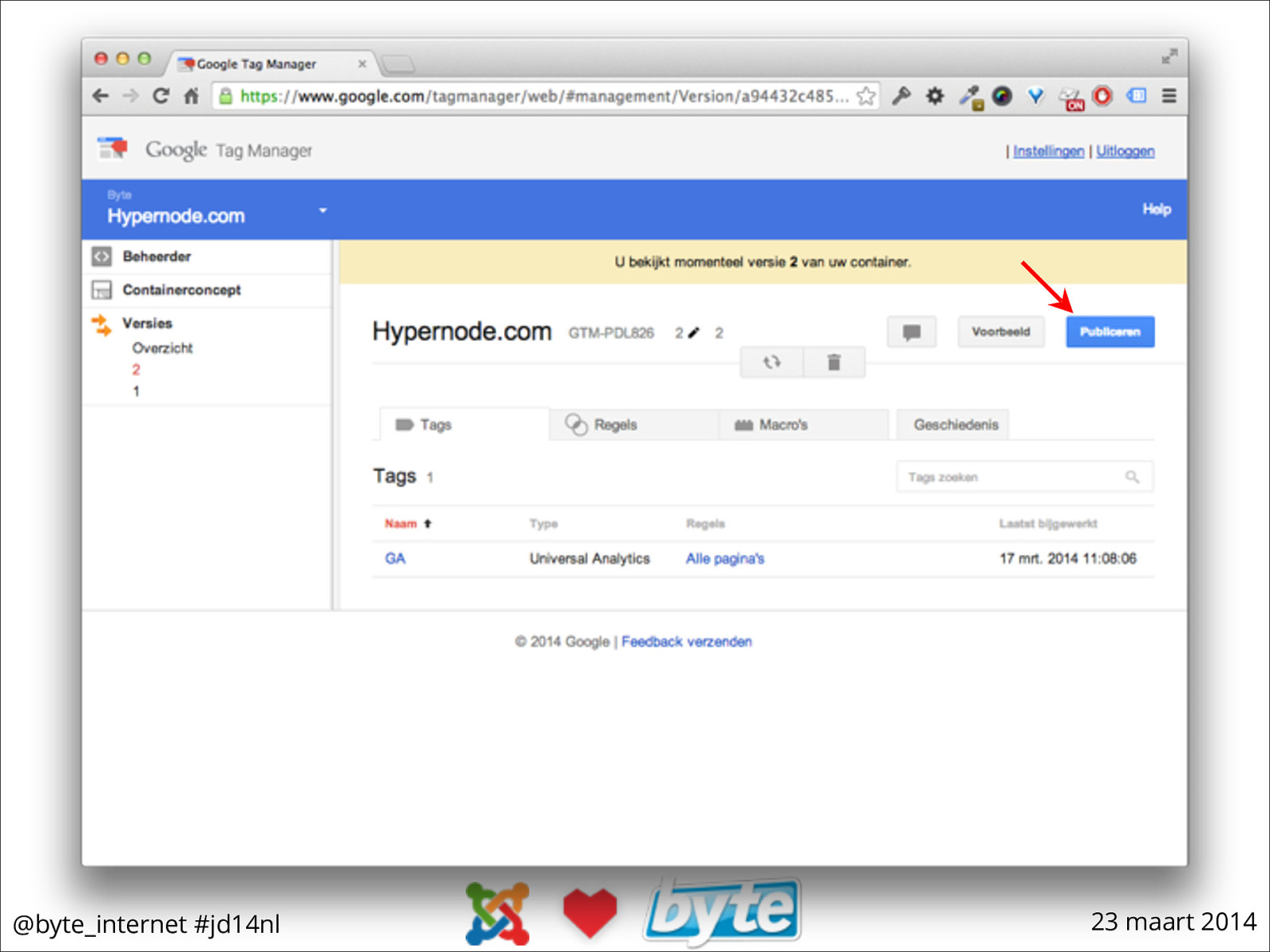
Task: Open the Alle pagina's rule link
Action: (725, 559)
